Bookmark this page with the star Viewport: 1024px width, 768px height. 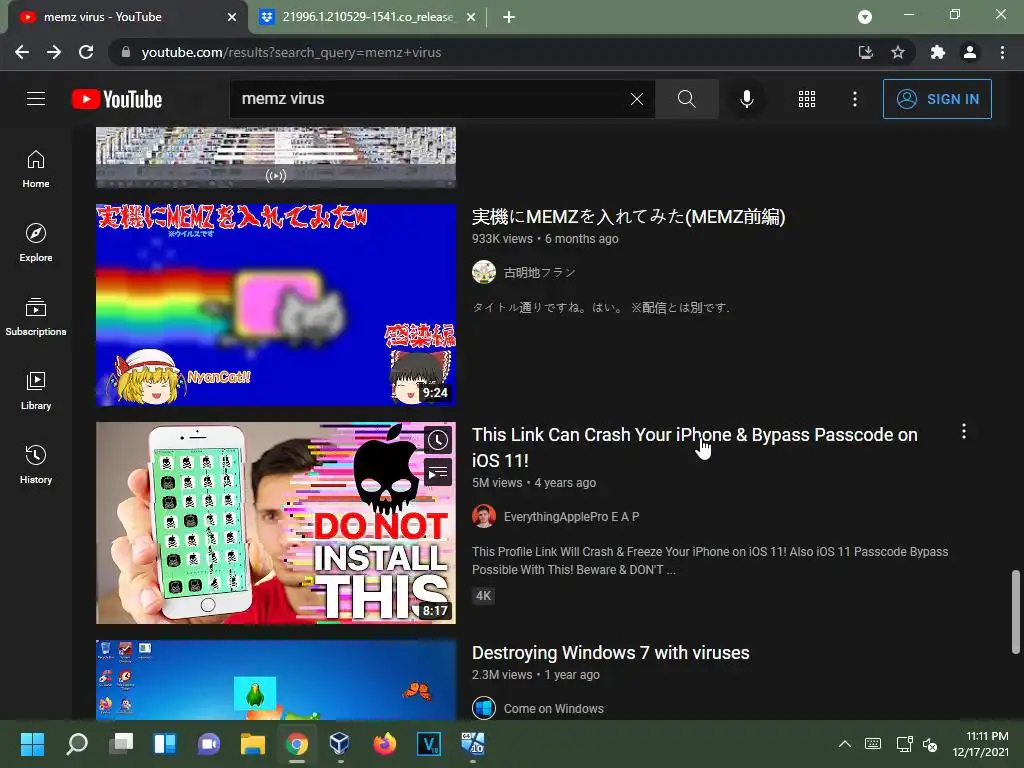click(898, 52)
